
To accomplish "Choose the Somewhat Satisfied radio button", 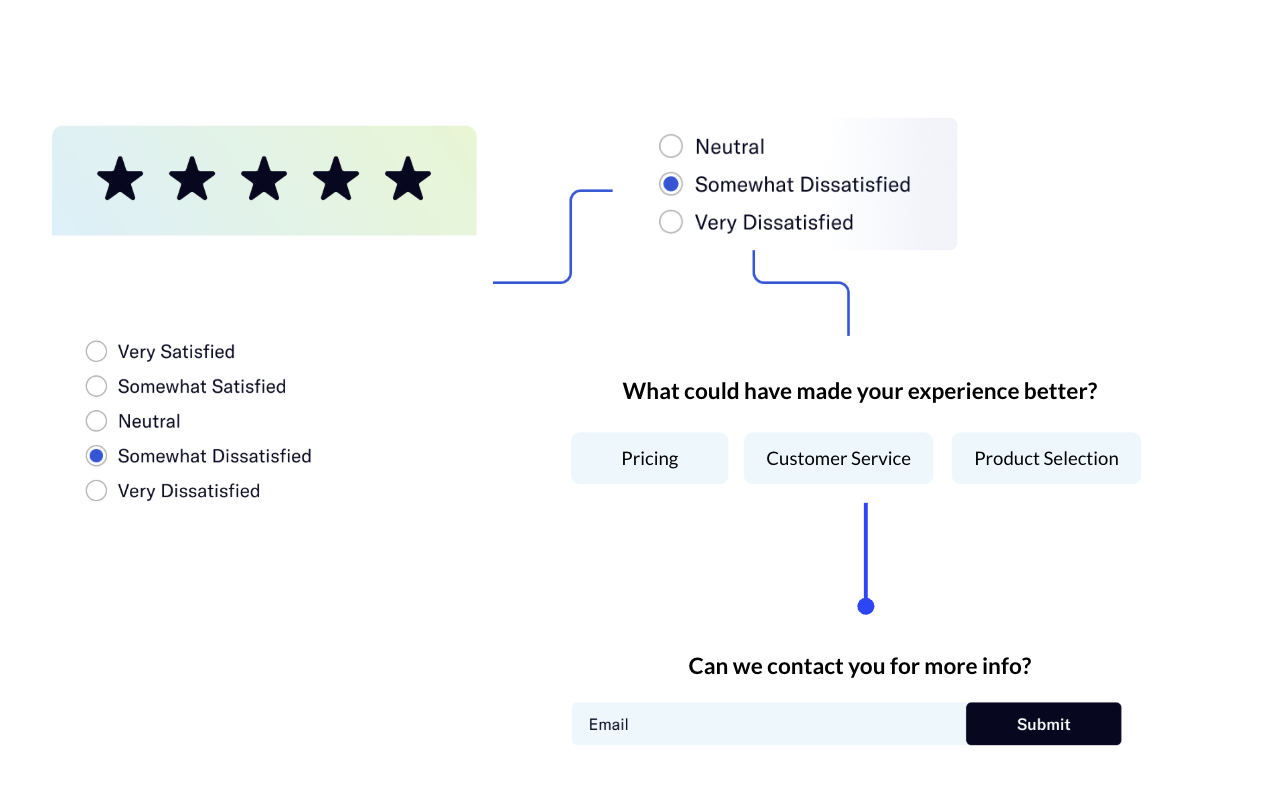I will [96, 386].
